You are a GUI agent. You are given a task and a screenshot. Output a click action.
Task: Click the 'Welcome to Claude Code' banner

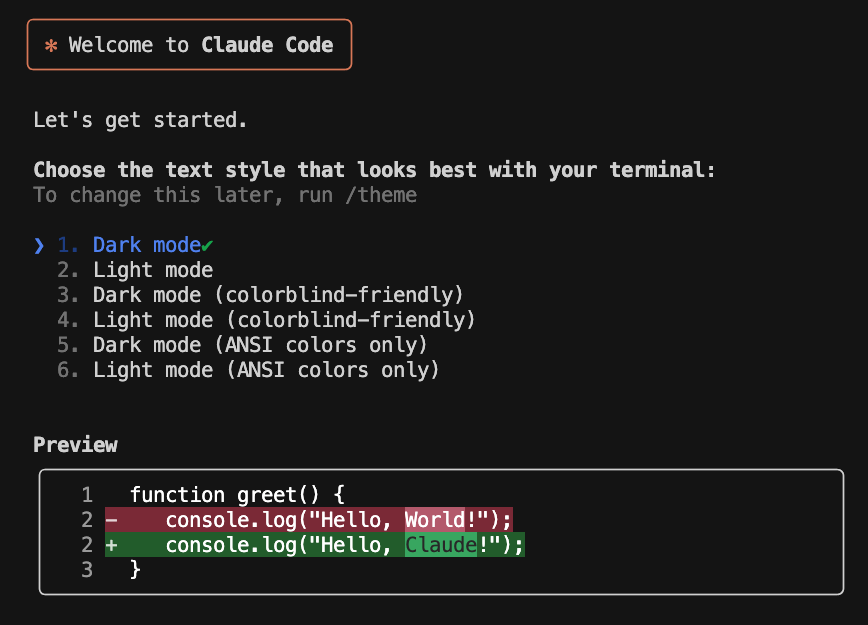189,44
